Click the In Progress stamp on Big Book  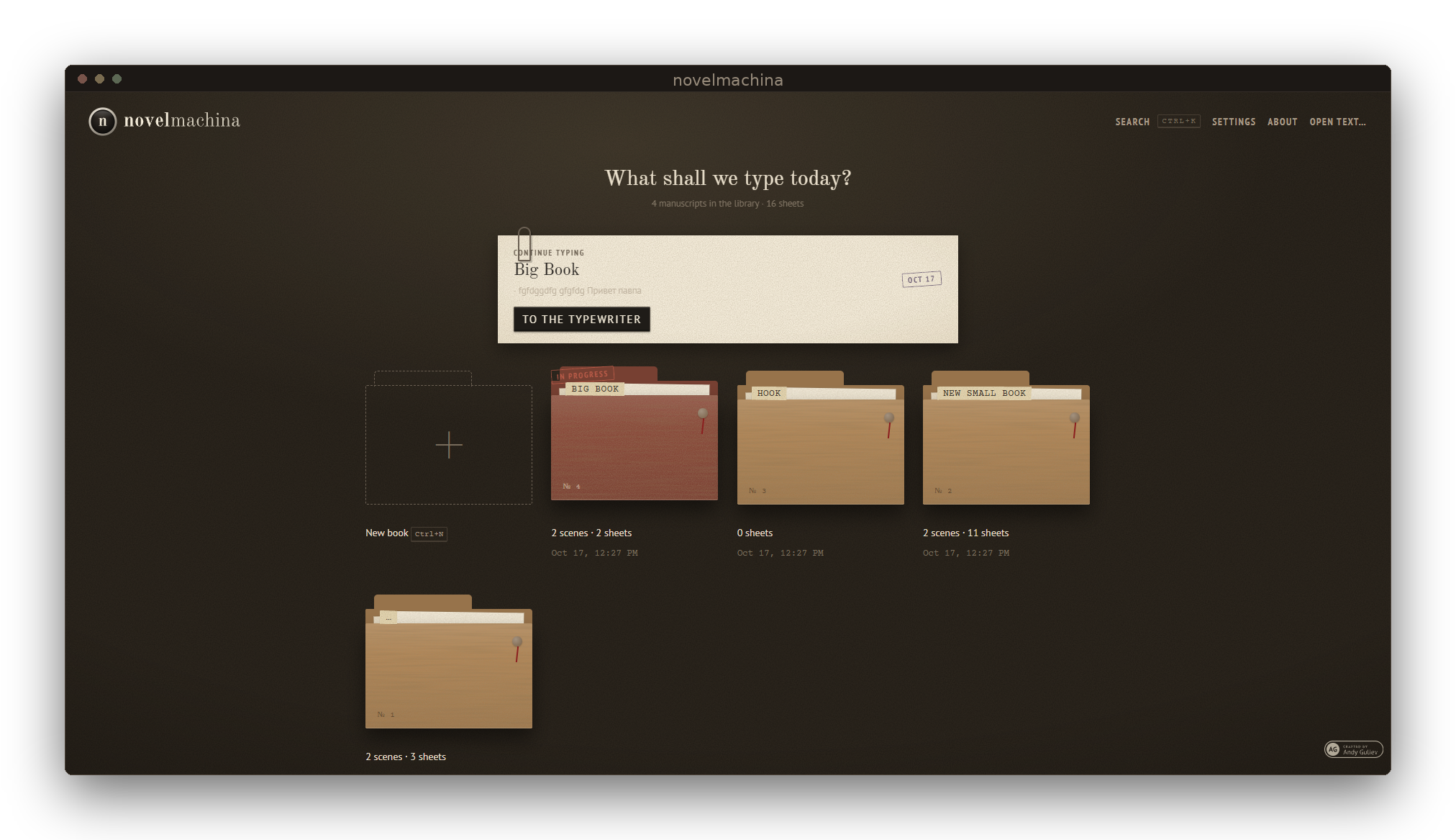583,374
